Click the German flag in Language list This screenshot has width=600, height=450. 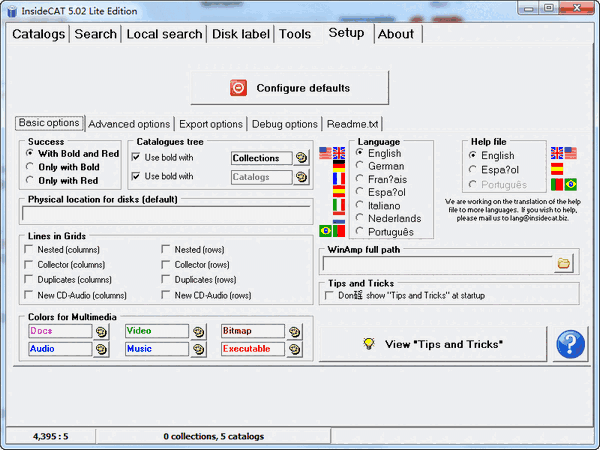pos(339,166)
